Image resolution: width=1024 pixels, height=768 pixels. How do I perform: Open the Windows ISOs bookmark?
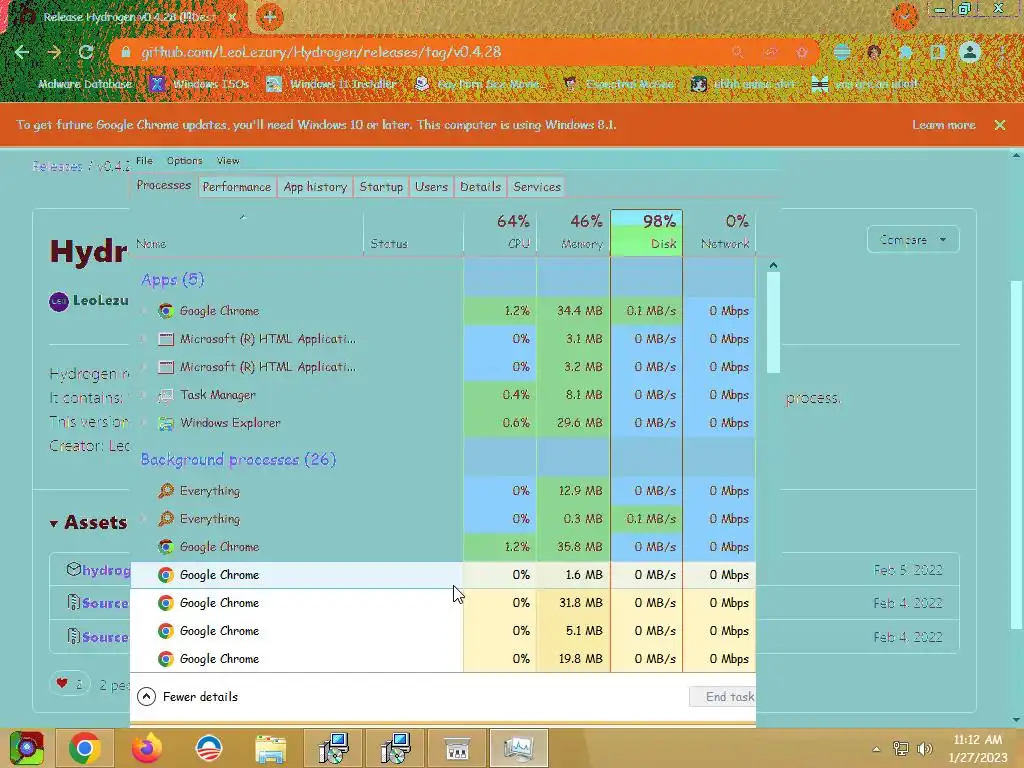click(200, 84)
